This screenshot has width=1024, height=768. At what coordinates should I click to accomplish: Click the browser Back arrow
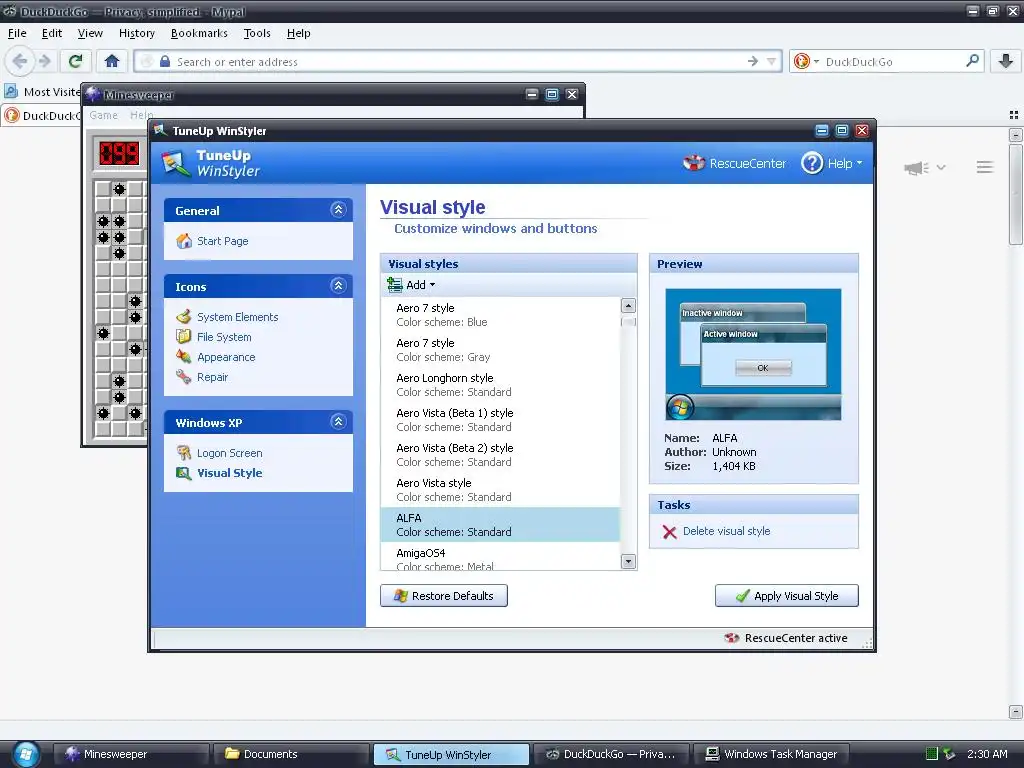pyautogui.click(x=20, y=61)
